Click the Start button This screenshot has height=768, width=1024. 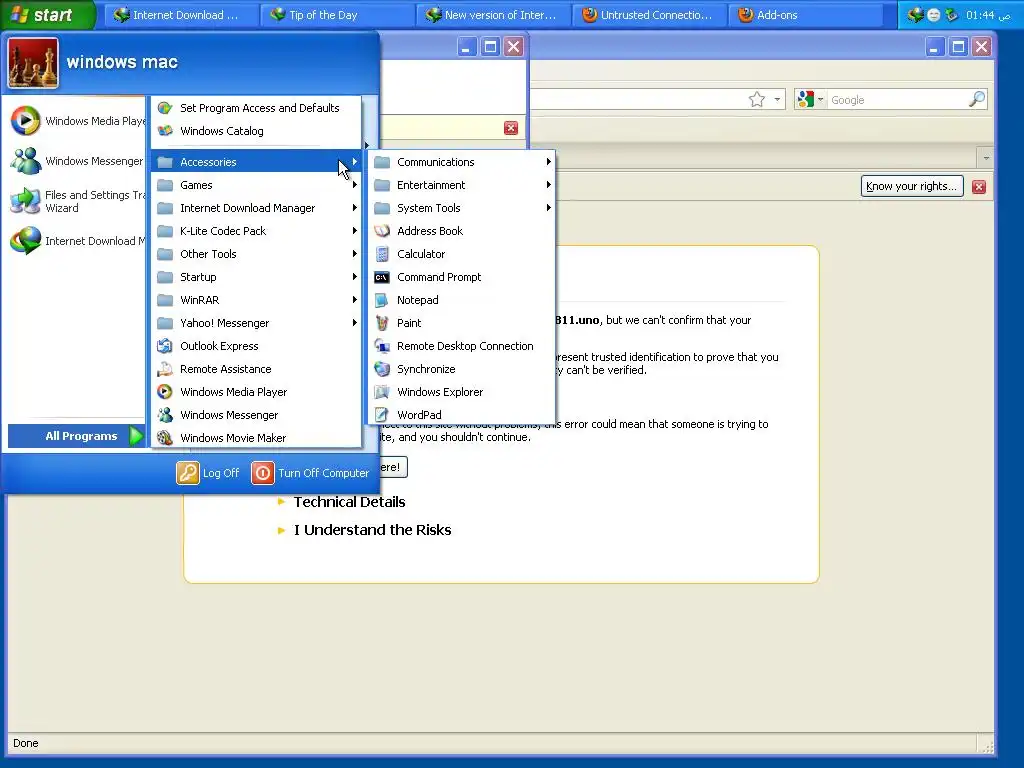(48, 14)
